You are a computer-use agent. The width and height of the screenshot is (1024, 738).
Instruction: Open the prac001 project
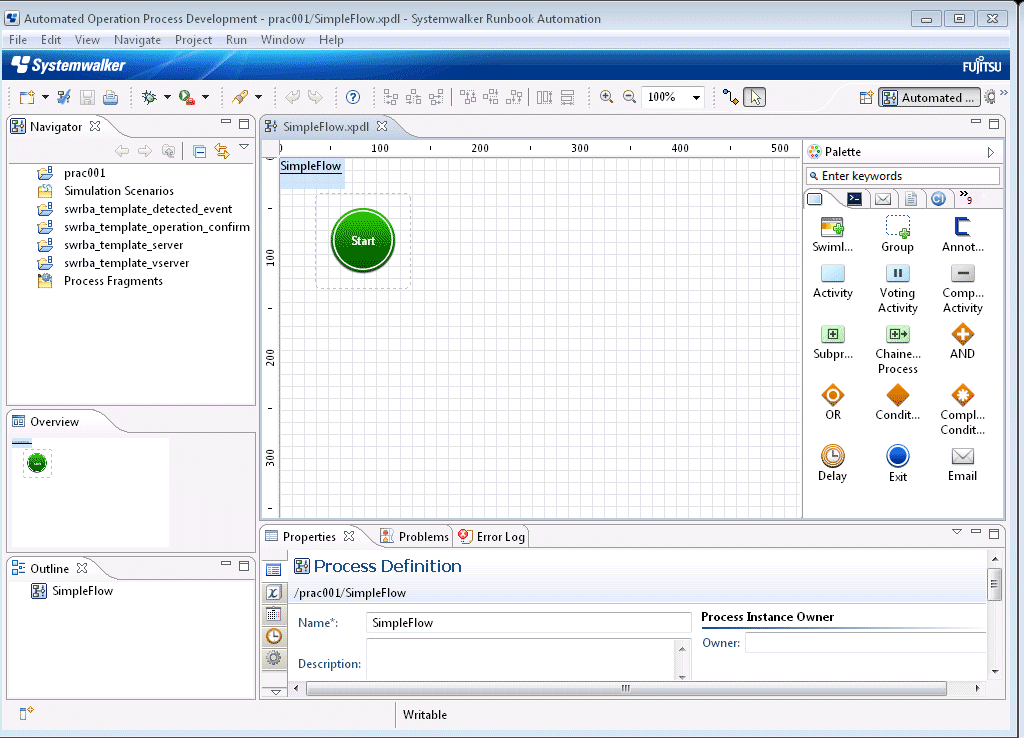[x=84, y=172]
